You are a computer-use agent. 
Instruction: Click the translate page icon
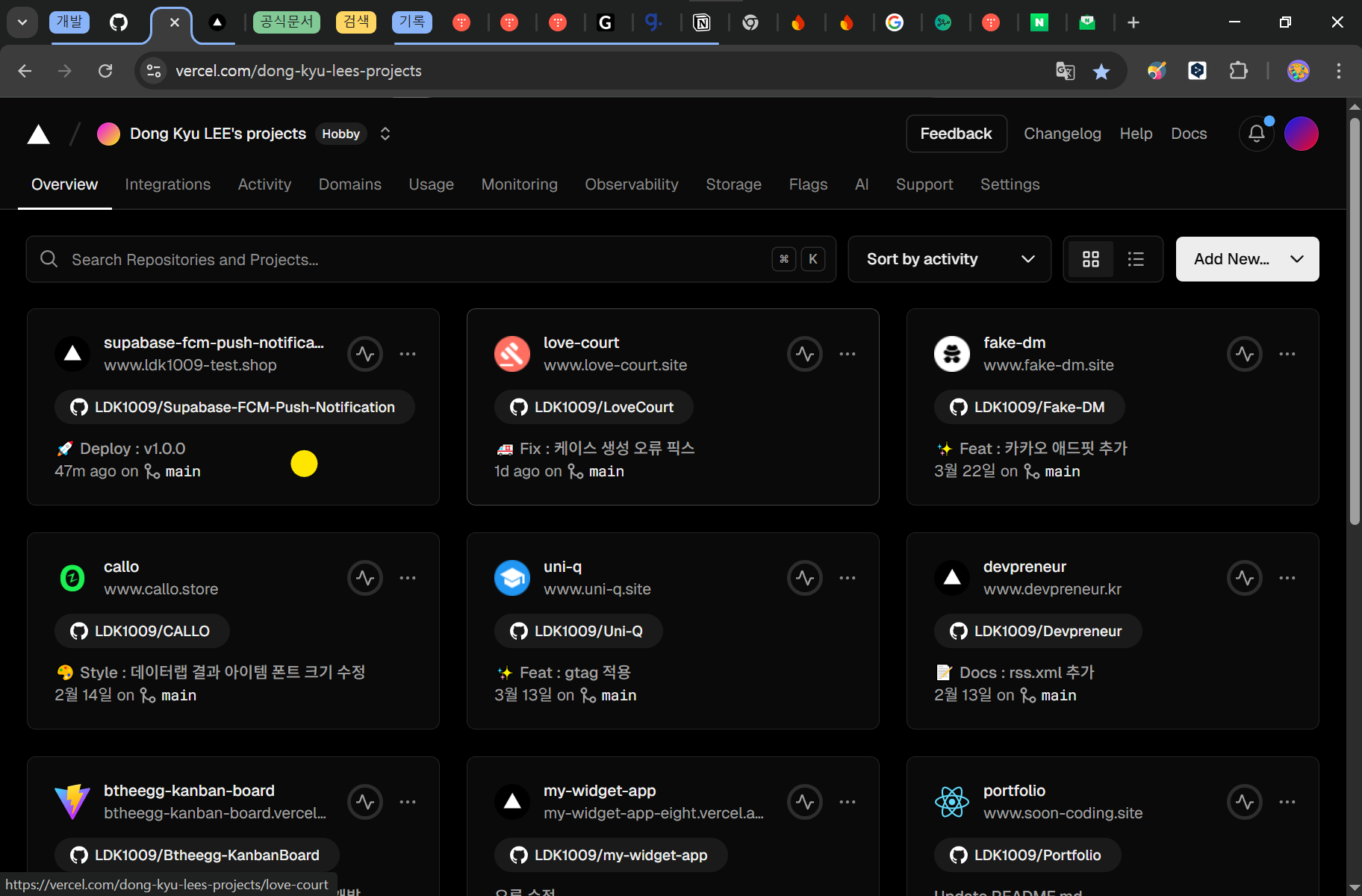point(1066,71)
